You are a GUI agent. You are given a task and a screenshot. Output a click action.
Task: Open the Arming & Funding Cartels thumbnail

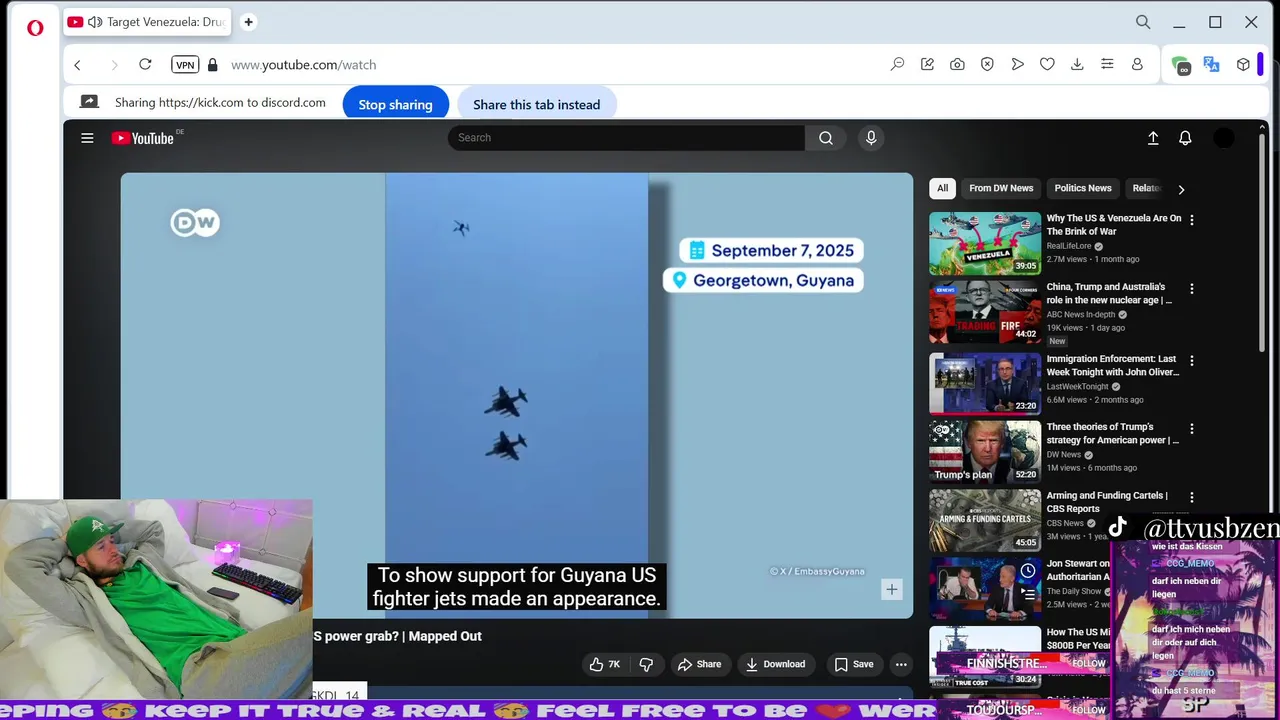985,520
